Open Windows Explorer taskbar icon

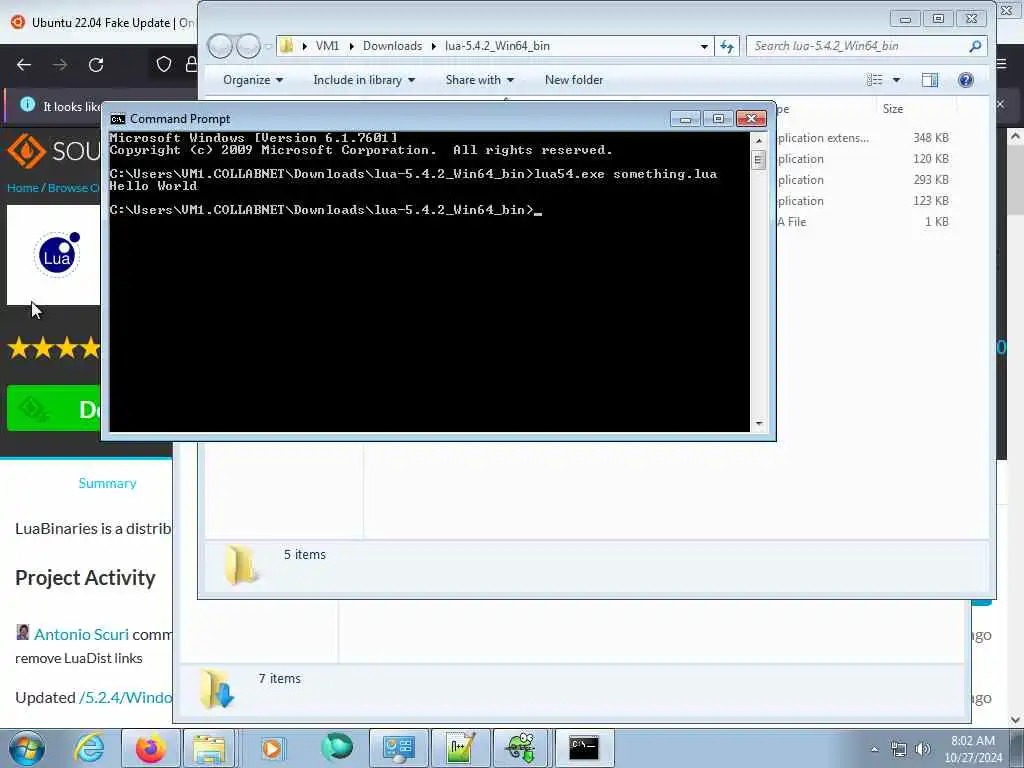(209, 748)
